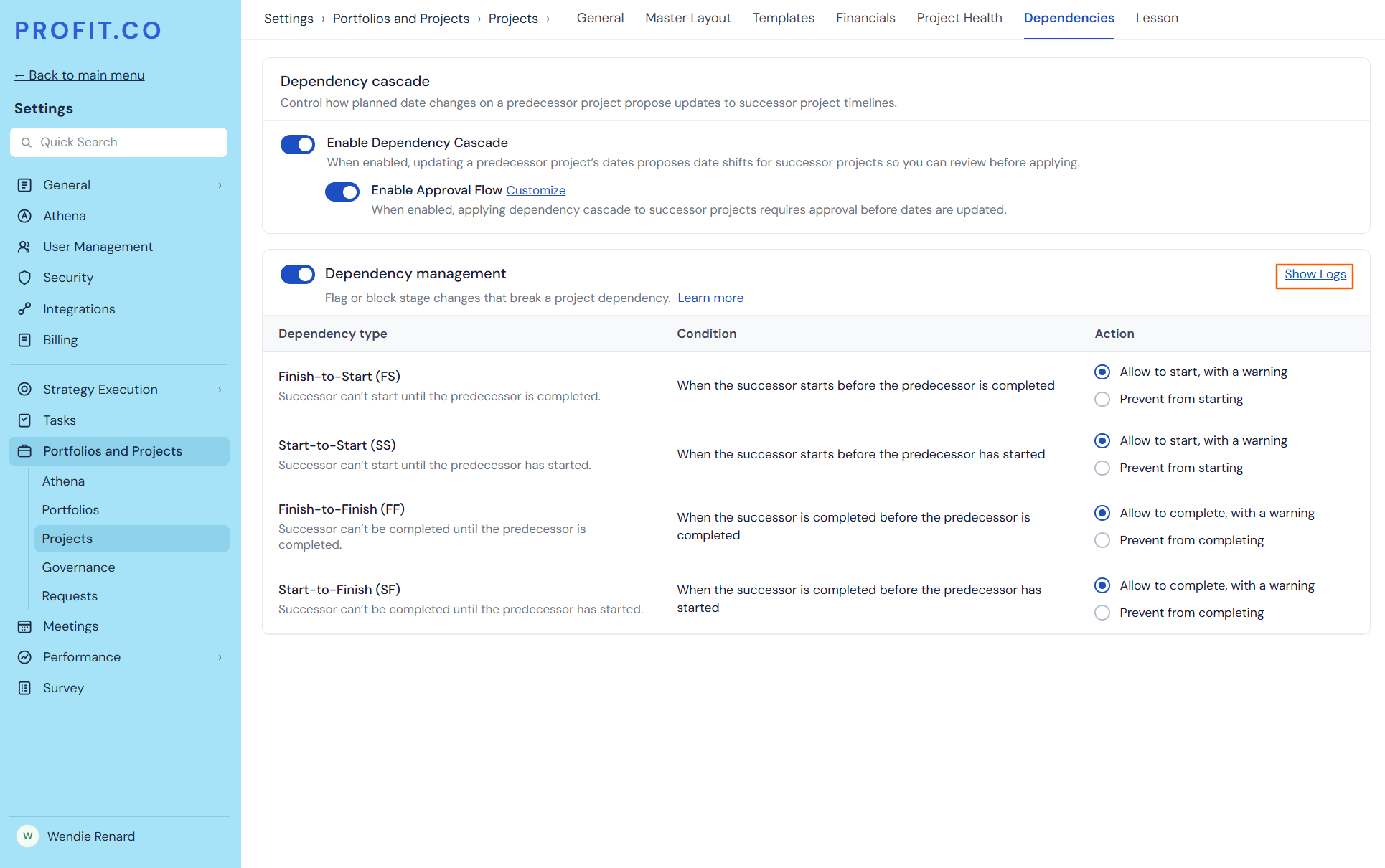Go back to main menu
1385x868 pixels.
click(x=80, y=75)
